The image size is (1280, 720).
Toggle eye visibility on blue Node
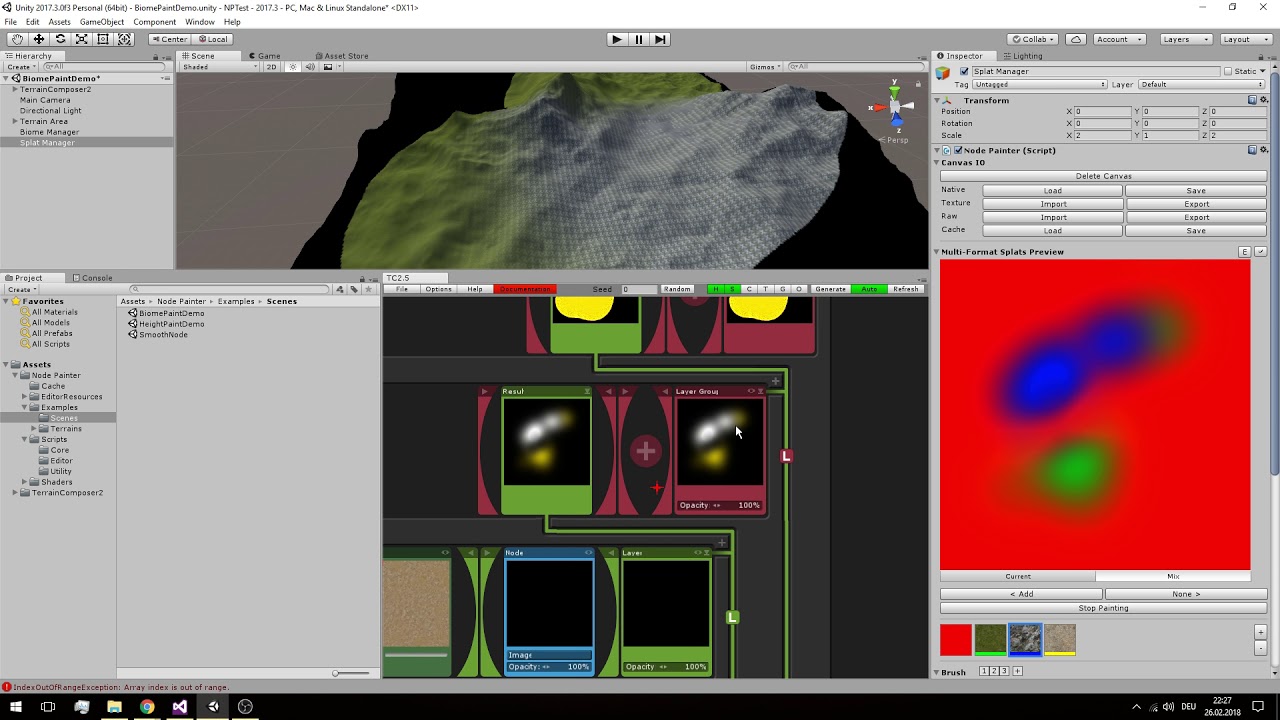pos(588,553)
